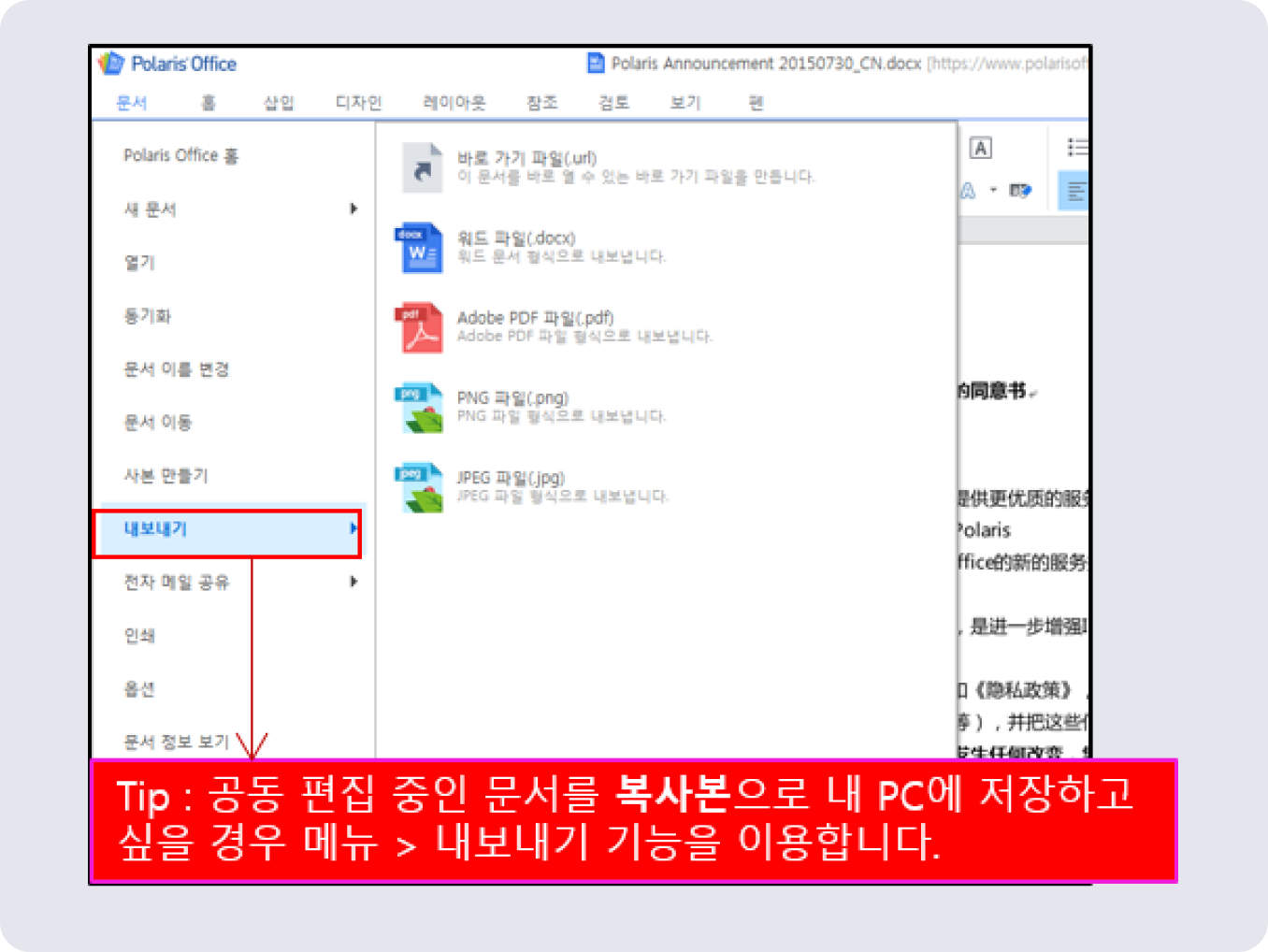Switch to the 보기 tab
1268x952 pixels.
click(685, 103)
